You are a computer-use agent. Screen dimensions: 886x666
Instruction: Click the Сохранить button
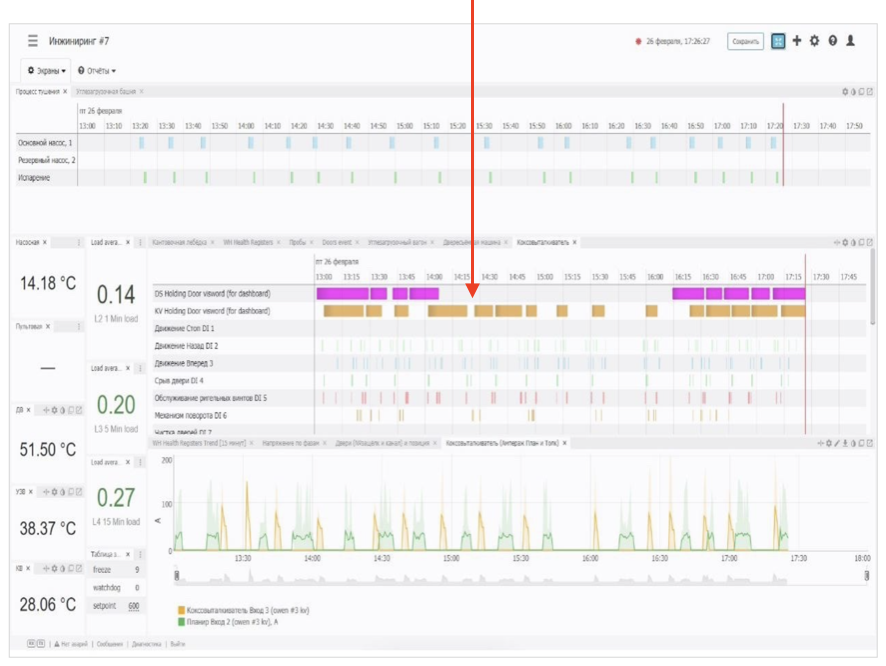coord(745,41)
